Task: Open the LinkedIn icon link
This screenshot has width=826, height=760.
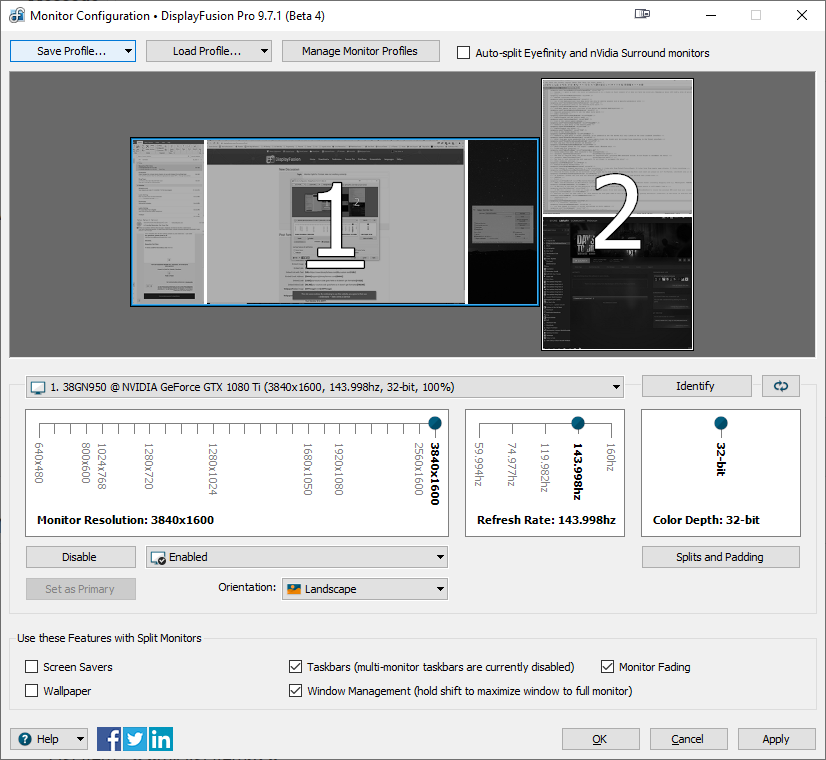Action: coord(161,740)
